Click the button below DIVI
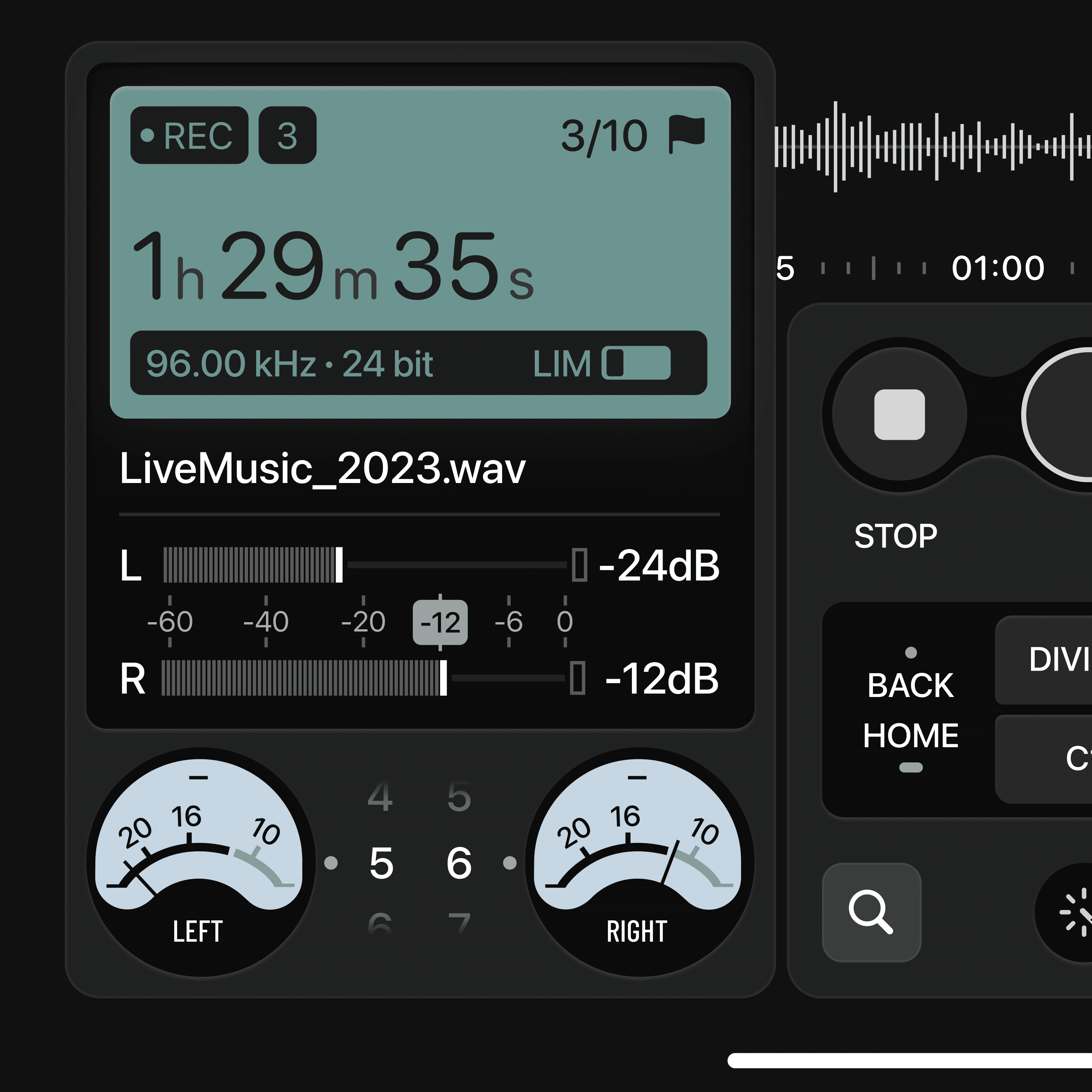Screen dimensions: 1092x1092 tap(1051, 759)
